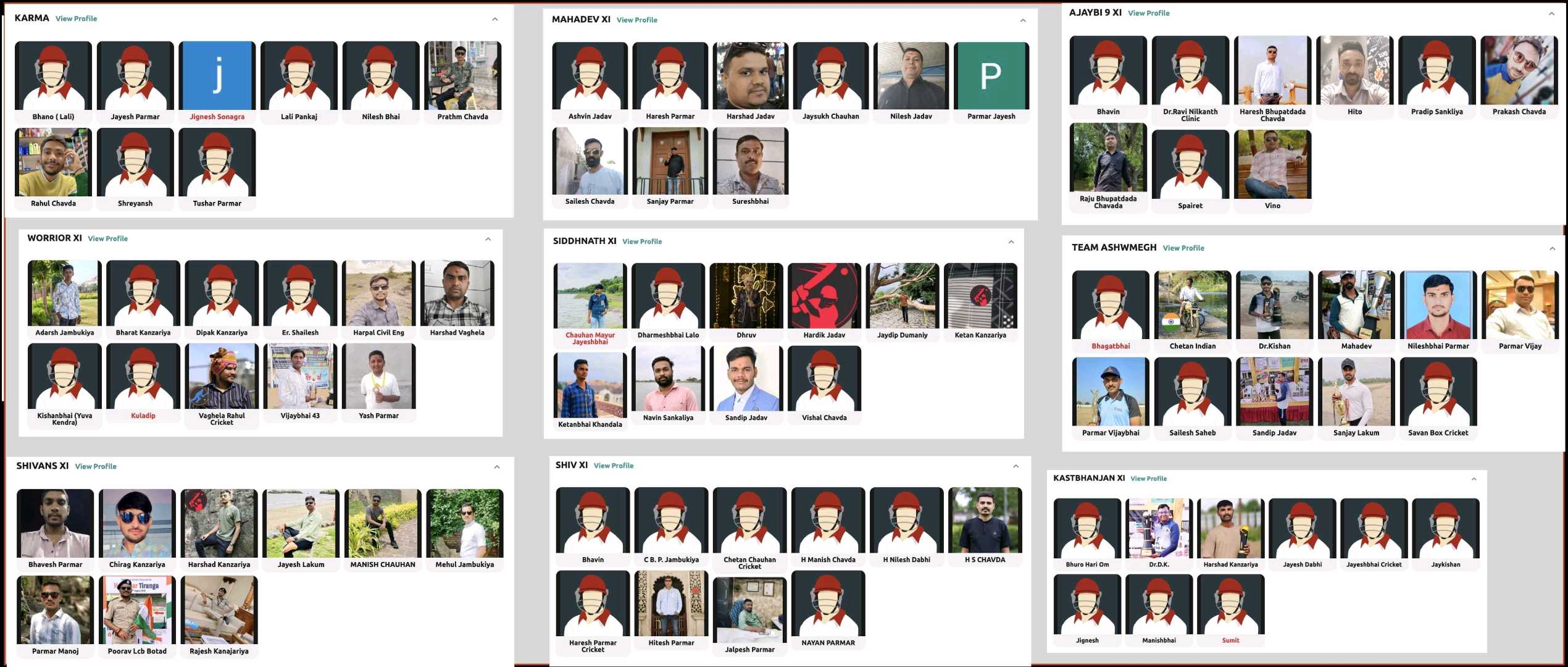Collapse the MAHADEV XI section chevron
Viewport: 1568px width, 667px height.
pyautogui.click(x=1023, y=20)
